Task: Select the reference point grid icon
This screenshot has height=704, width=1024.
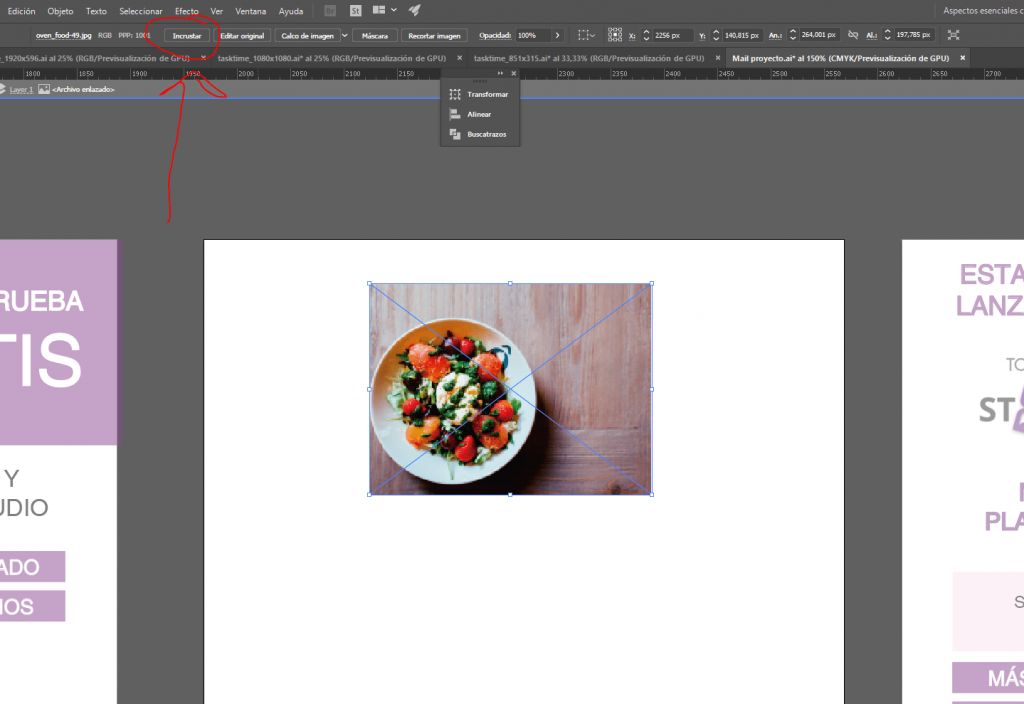Action: click(615, 35)
